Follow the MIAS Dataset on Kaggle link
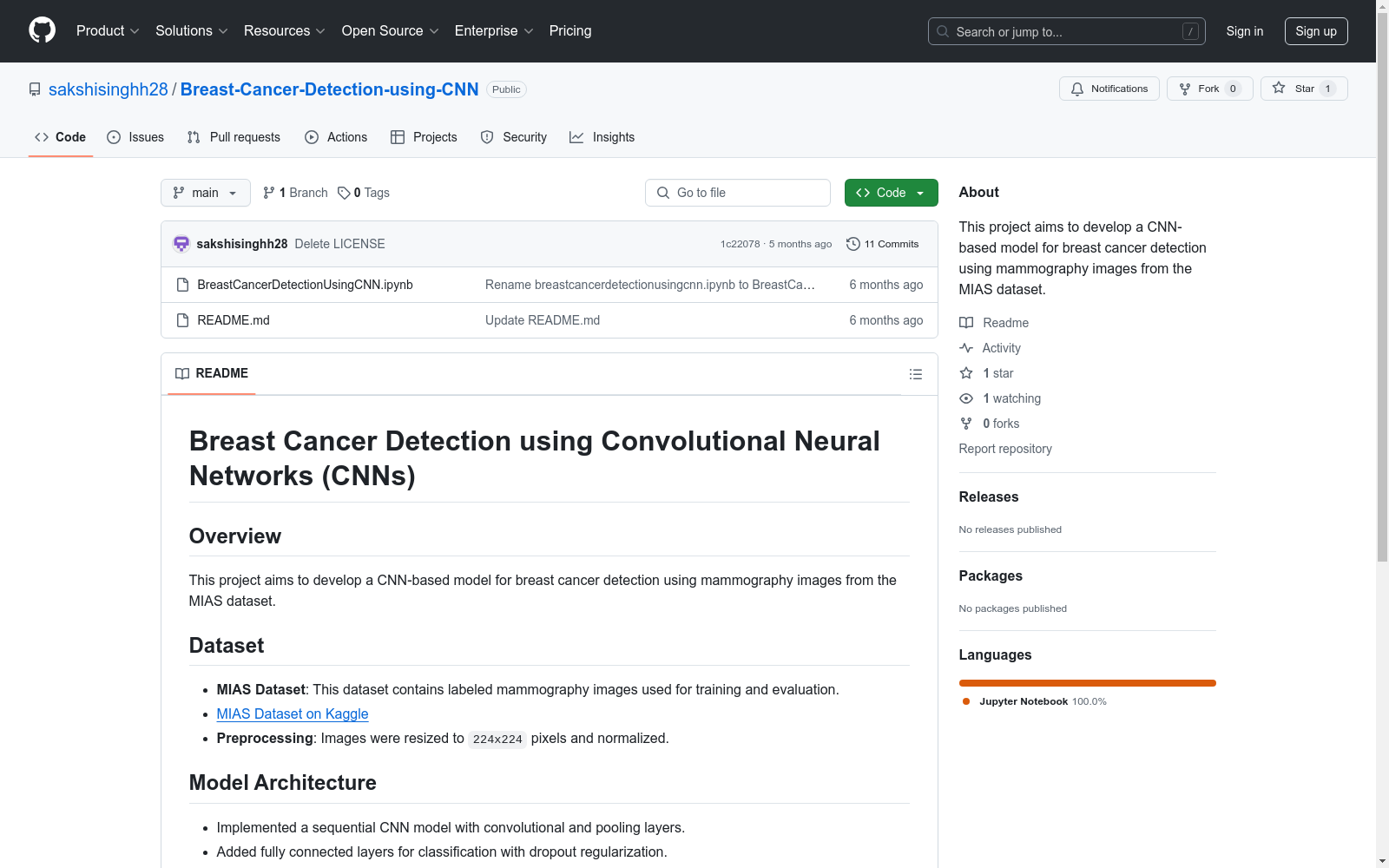Image resolution: width=1389 pixels, height=868 pixels. 293,713
